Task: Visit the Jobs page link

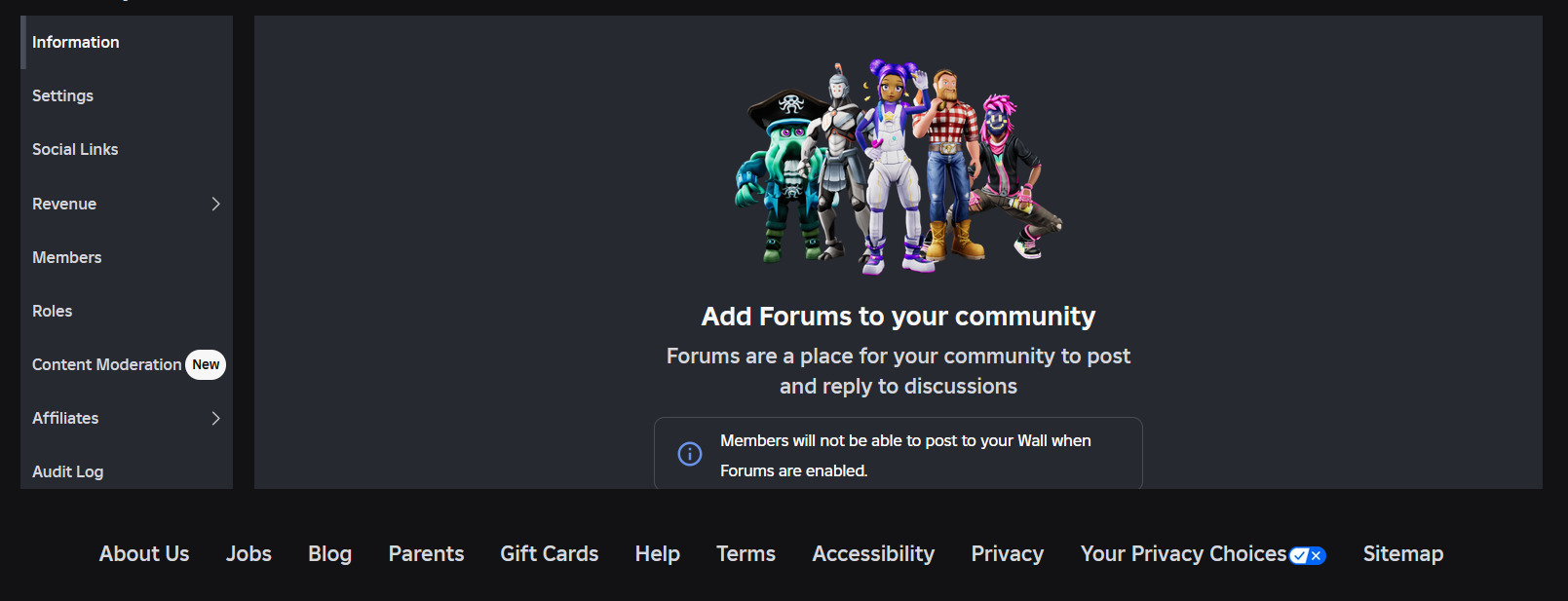Action: tap(249, 553)
